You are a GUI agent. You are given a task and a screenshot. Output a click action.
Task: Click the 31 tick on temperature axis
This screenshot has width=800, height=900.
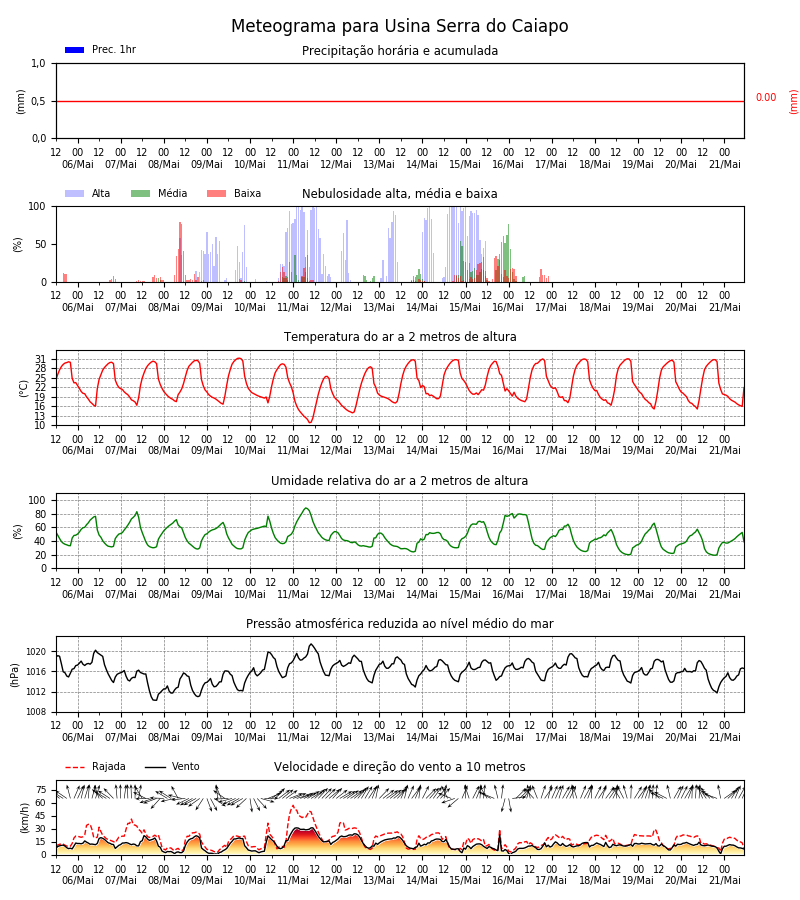pyautogui.click(x=40, y=359)
